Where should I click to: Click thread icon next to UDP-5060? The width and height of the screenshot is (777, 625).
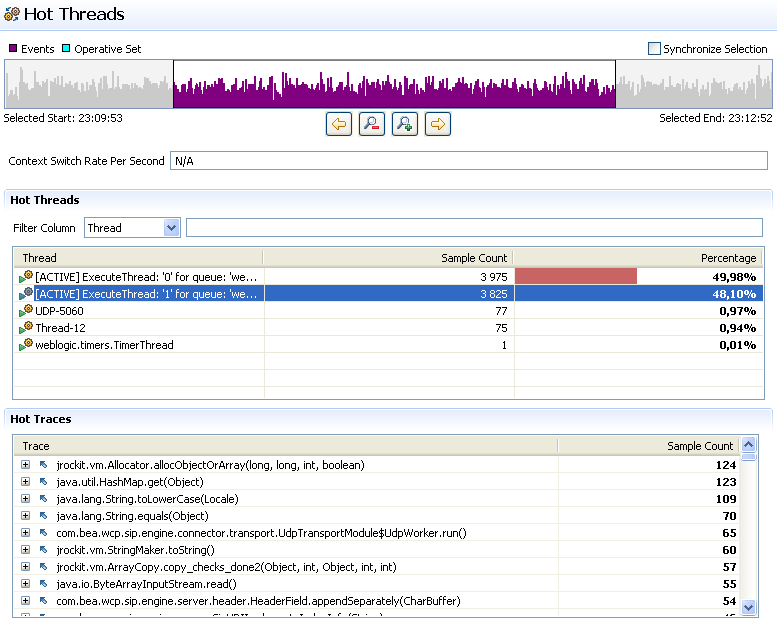(x=26, y=311)
